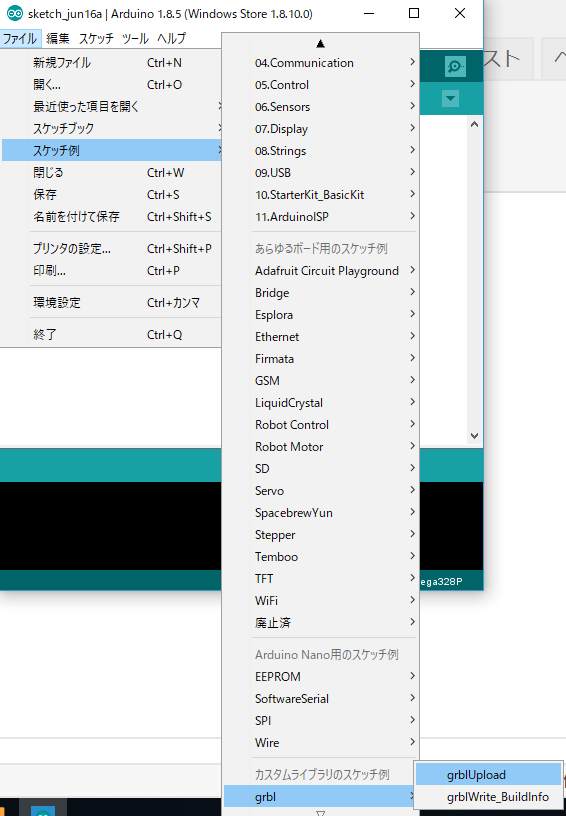Click the editor scrollbar up arrow

[474, 124]
